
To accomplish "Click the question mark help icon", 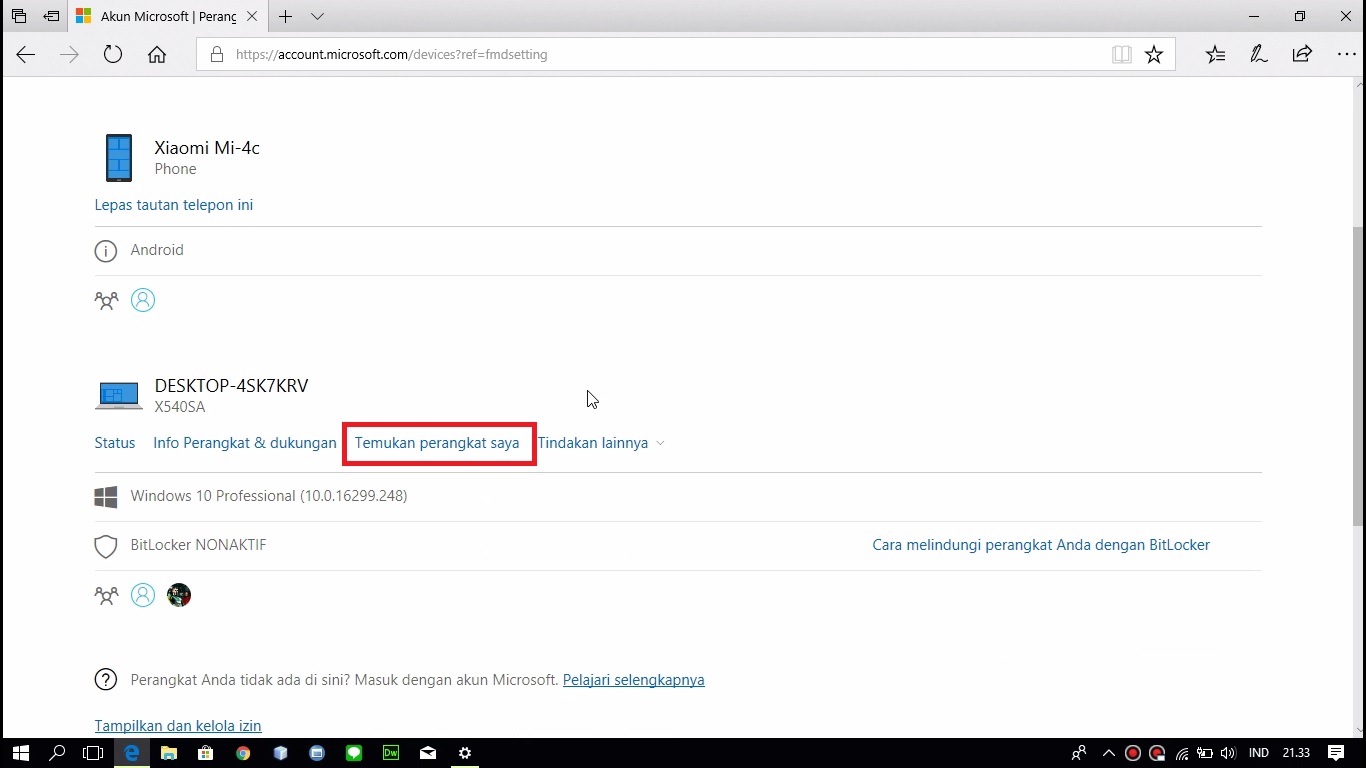I will [x=106, y=680].
